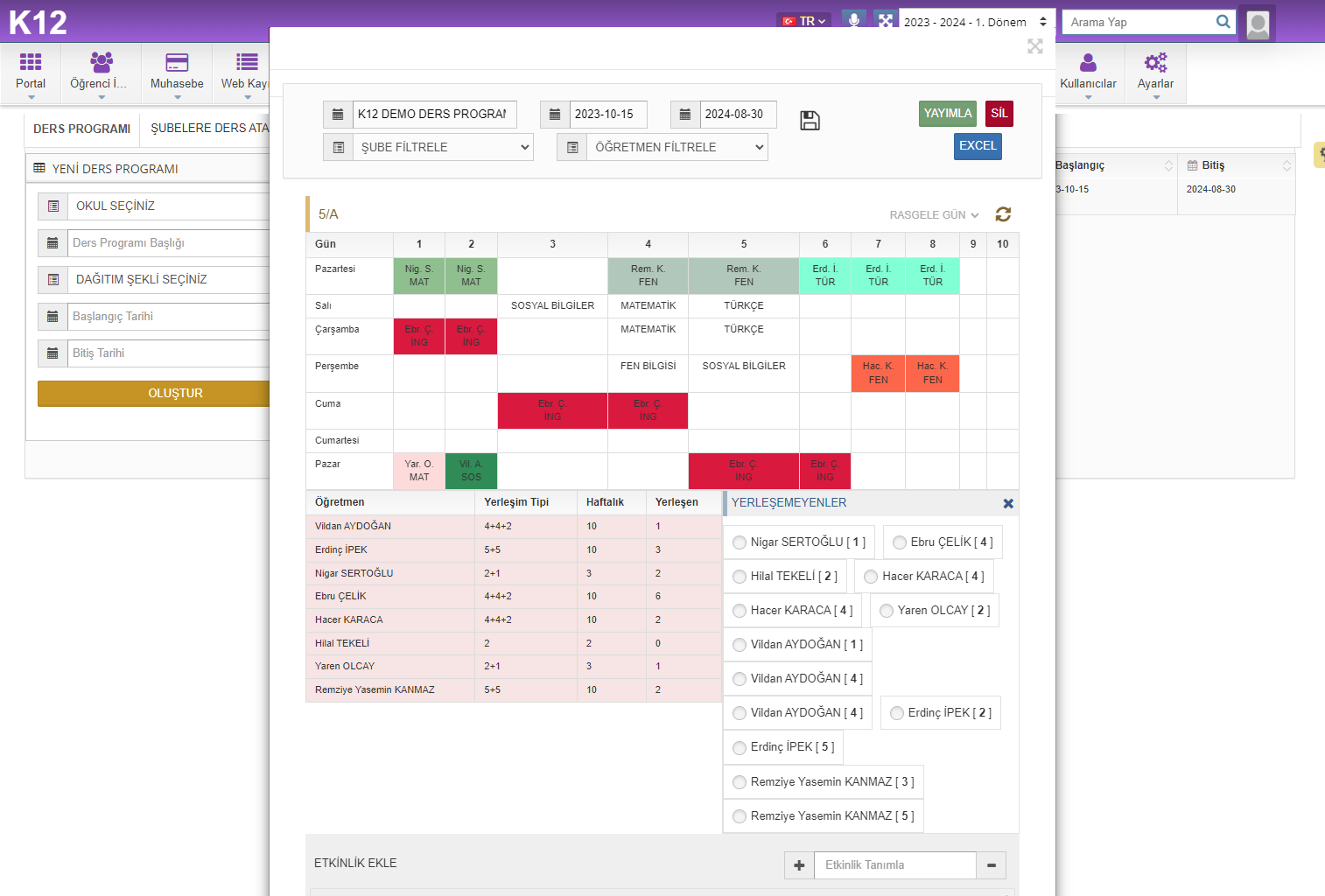The image size is (1325, 896).
Task: Click the fullscreen icon in the top bar
Action: coord(886,20)
